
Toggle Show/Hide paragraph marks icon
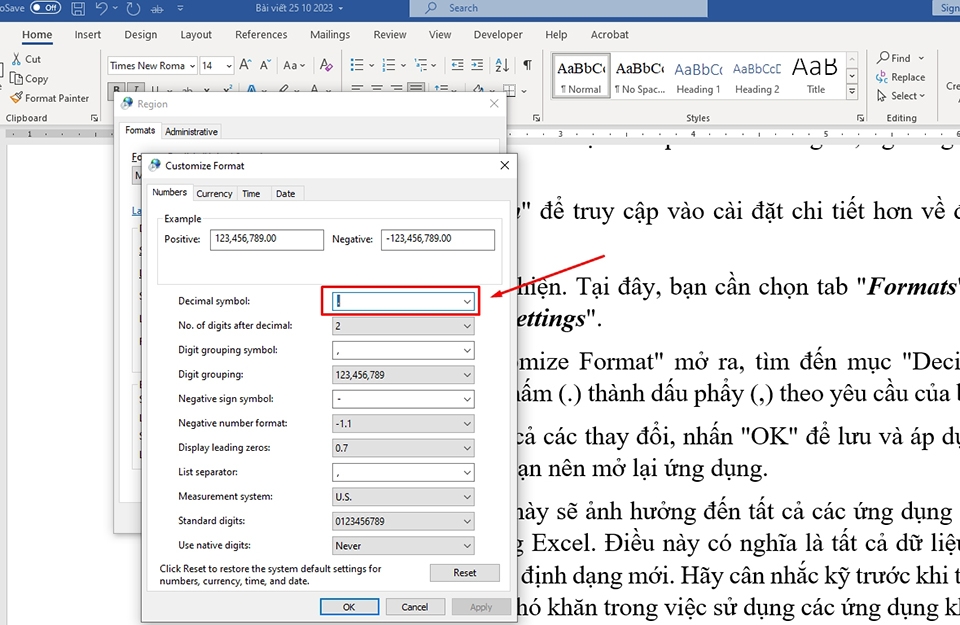click(x=527, y=65)
